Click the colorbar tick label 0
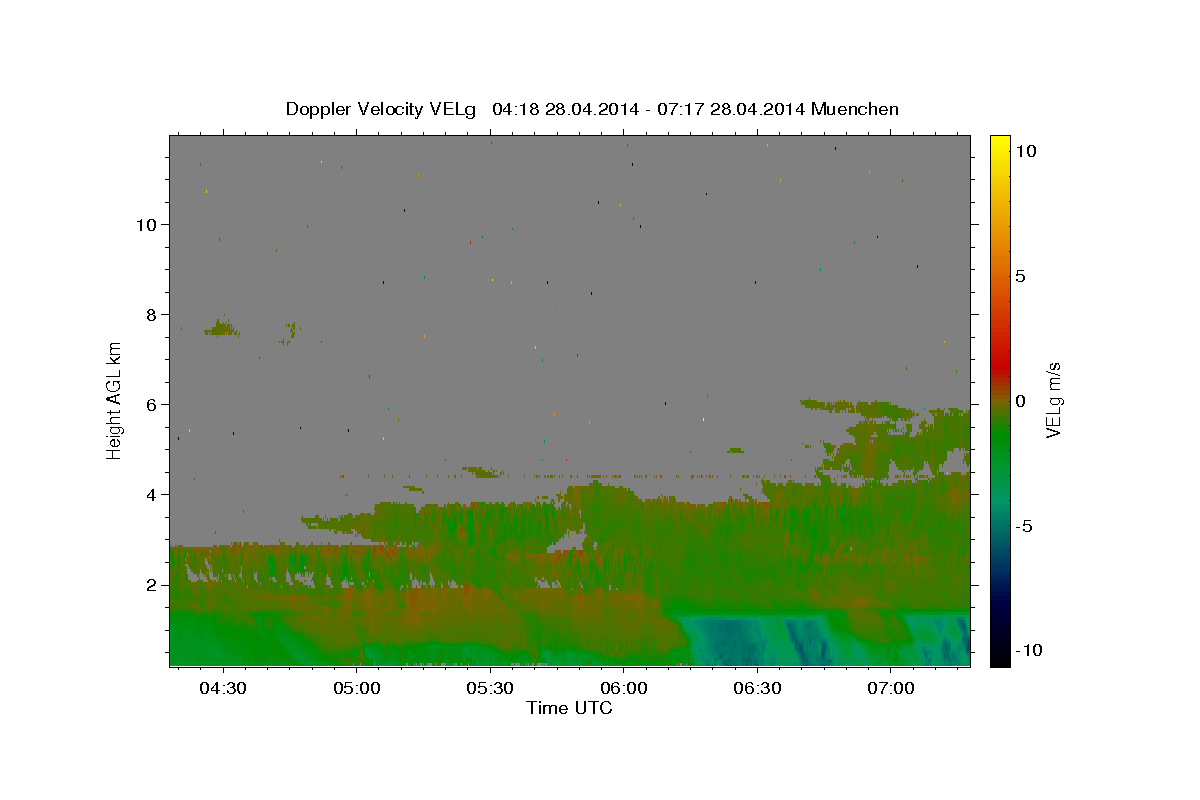 click(x=1020, y=401)
